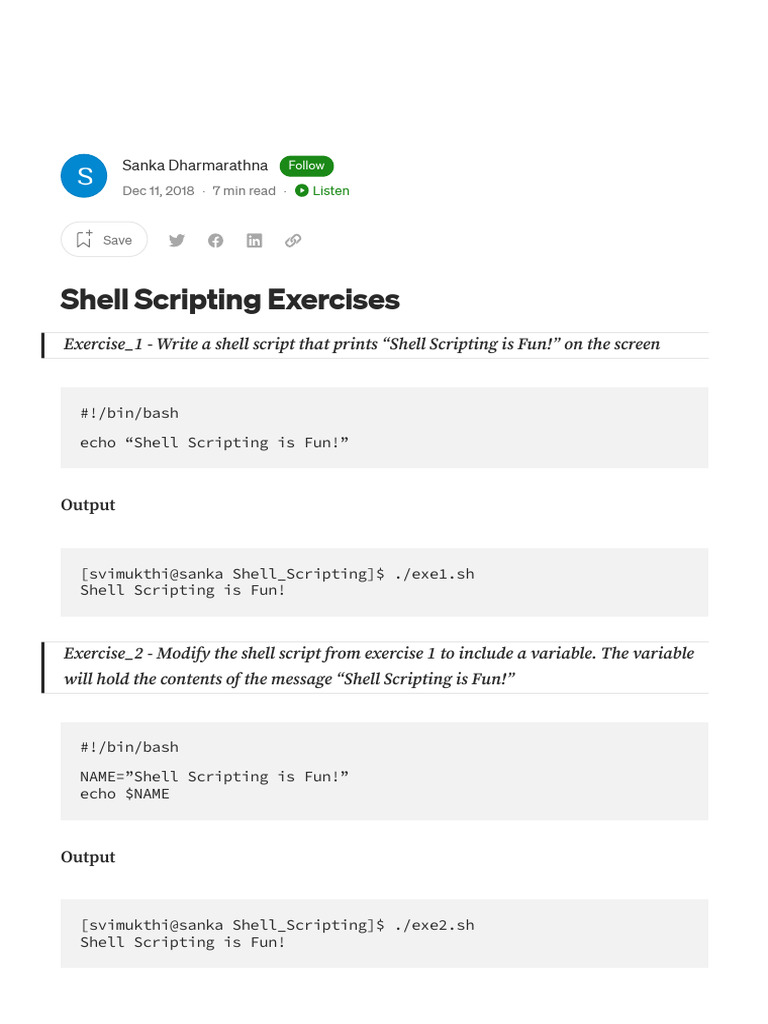Click the NAME variable code block
Screen dimensions: 768x1024
point(384,771)
